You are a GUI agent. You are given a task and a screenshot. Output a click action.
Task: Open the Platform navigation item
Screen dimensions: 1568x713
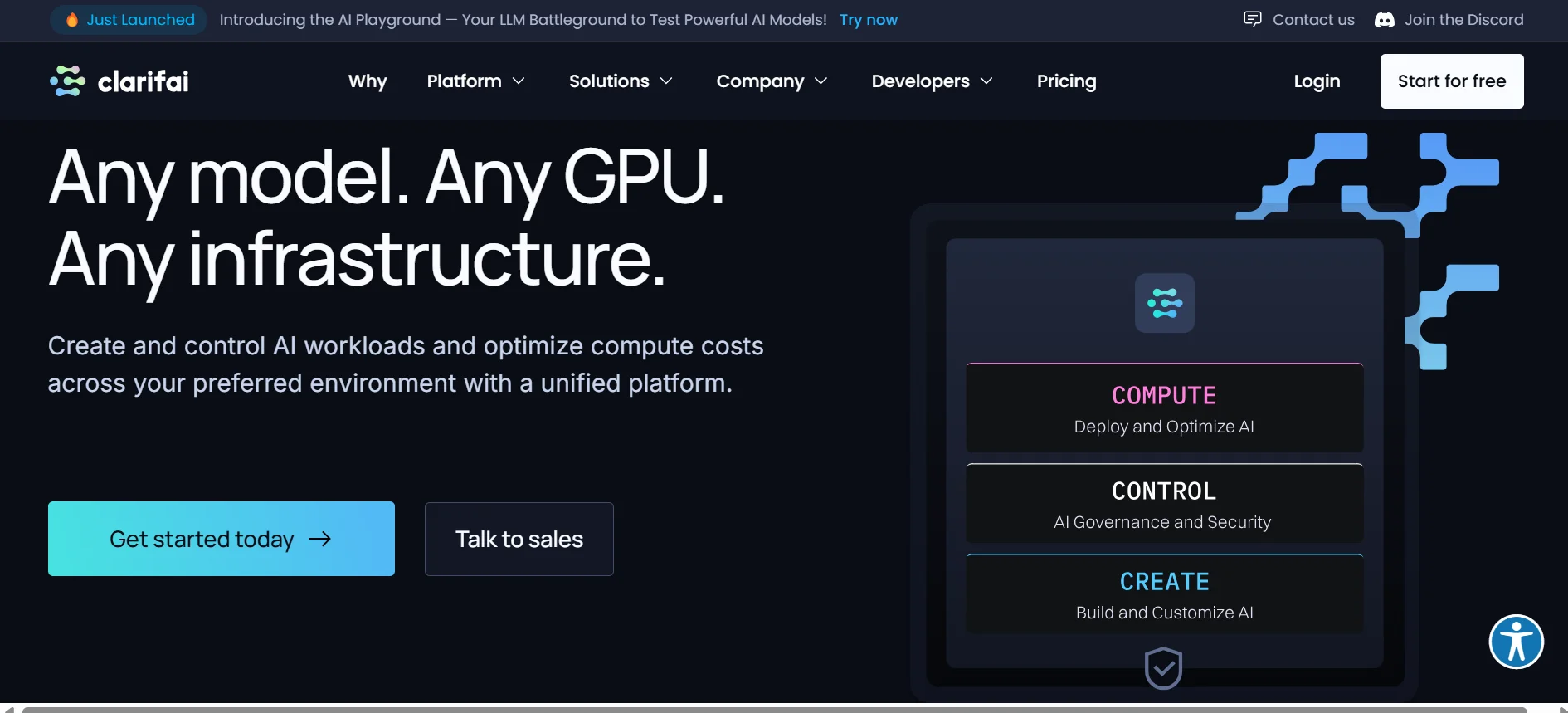[x=464, y=81]
